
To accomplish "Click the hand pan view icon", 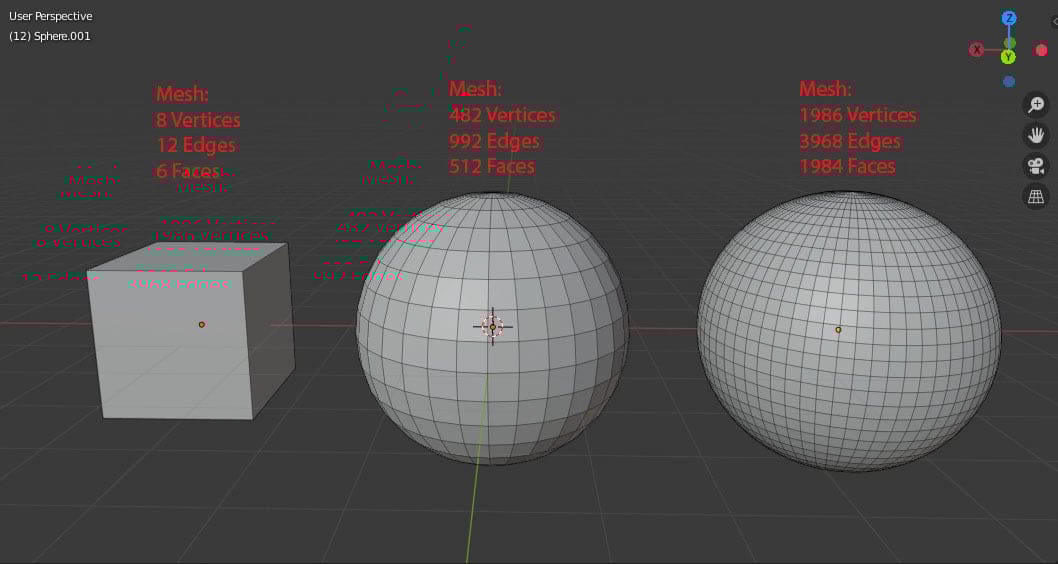I will [x=1036, y=135].
